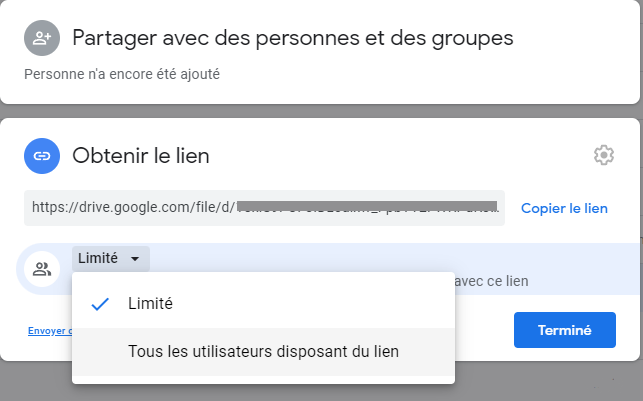
Task: Click the Terminé button
Action: (565, 330)
